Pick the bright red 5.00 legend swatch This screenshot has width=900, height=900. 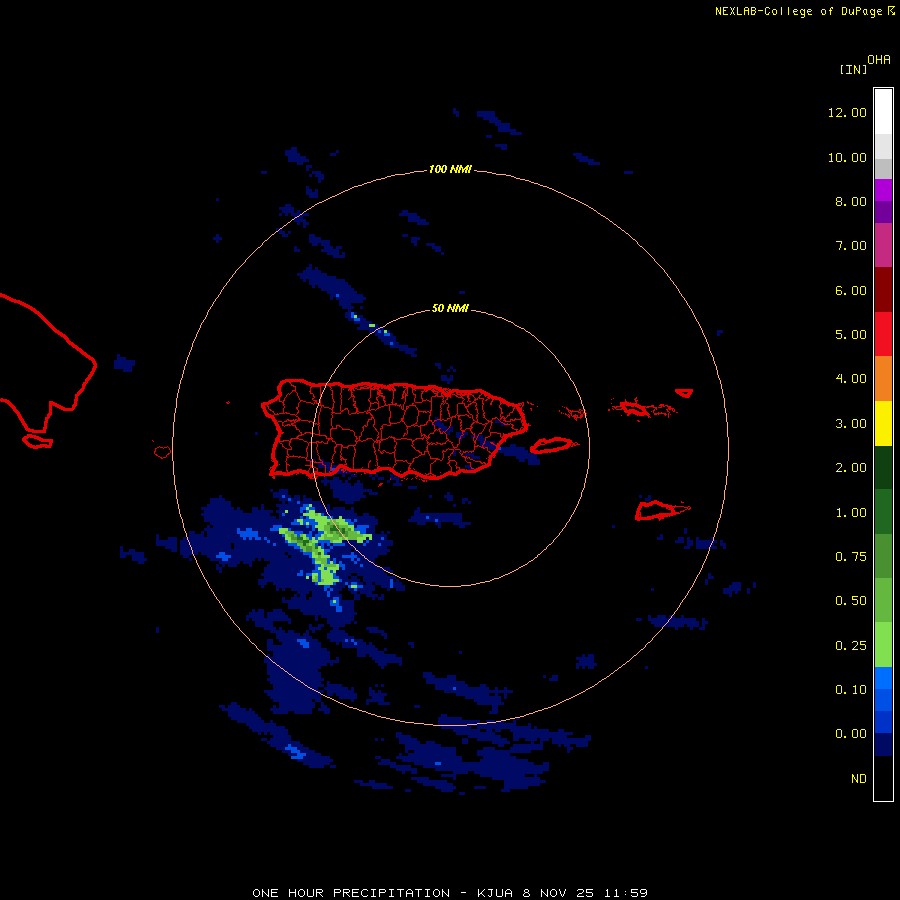[x=883, y=334]
